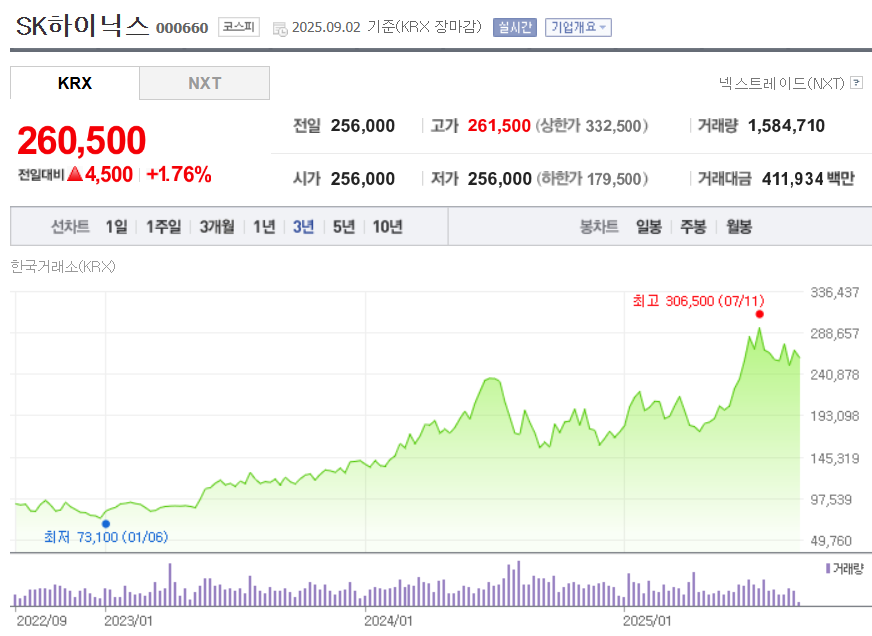Viewport: 872px width, 636px height.
Task: Select the 3개월 line chart range
Action: point(217,226)
